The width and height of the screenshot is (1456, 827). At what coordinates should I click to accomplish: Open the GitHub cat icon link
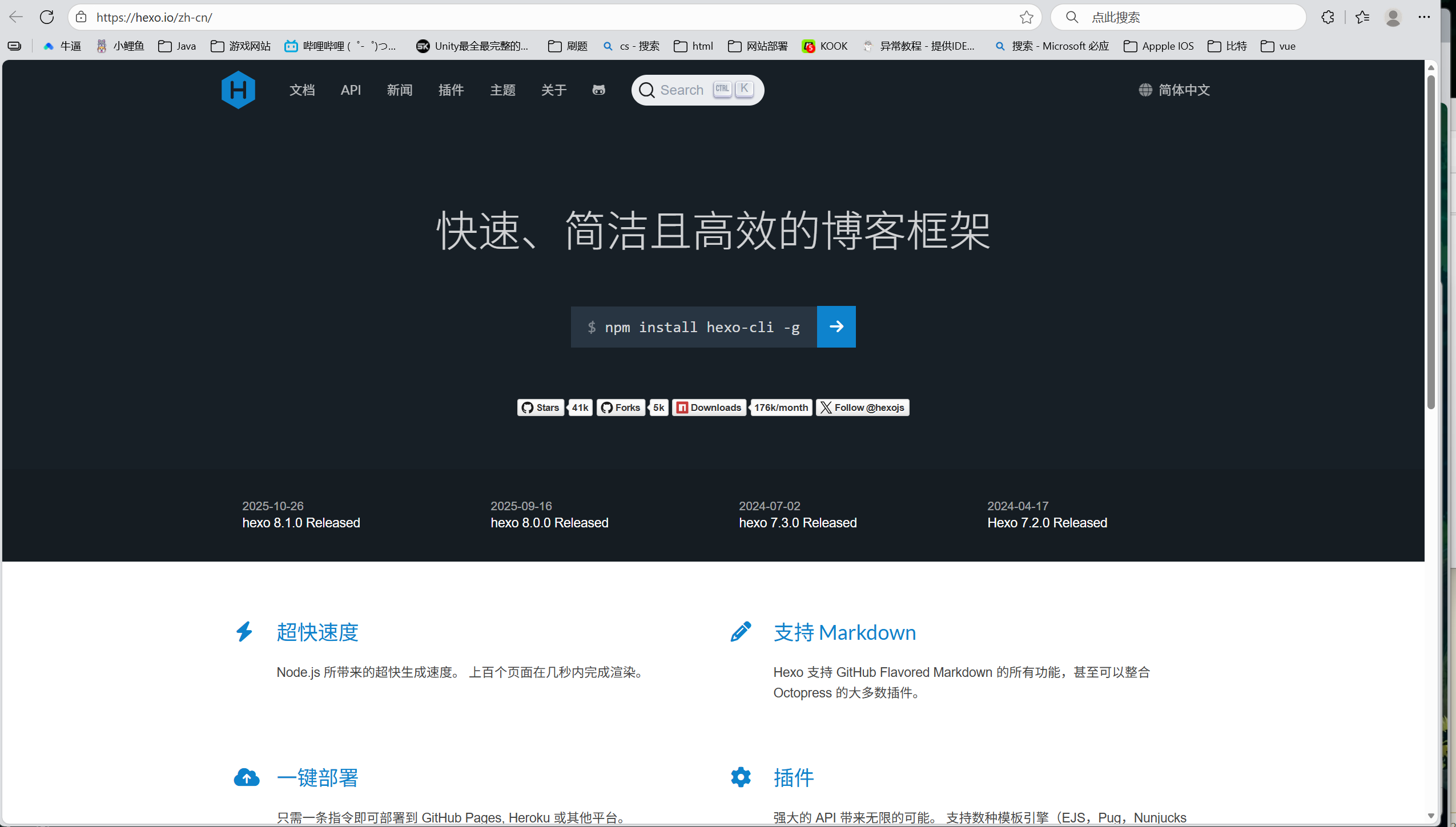598,90
